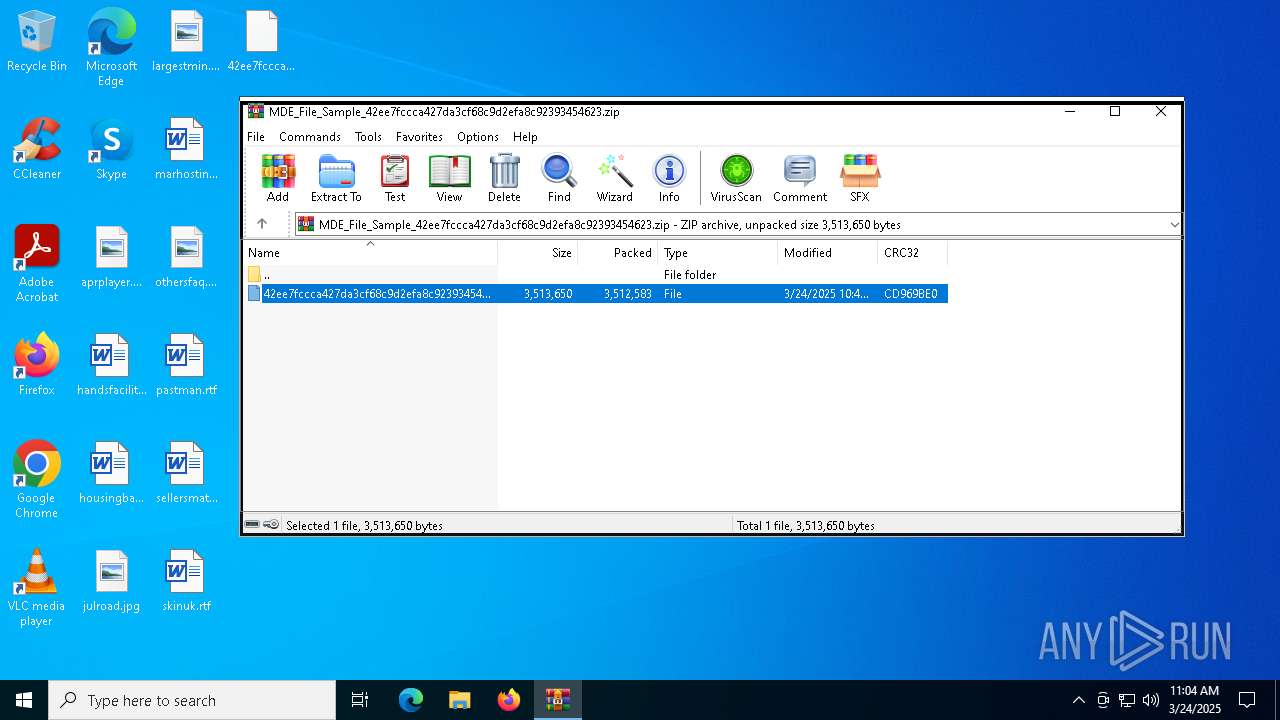Select Recycle Bin desktop icon

click(x=37, y=42)
